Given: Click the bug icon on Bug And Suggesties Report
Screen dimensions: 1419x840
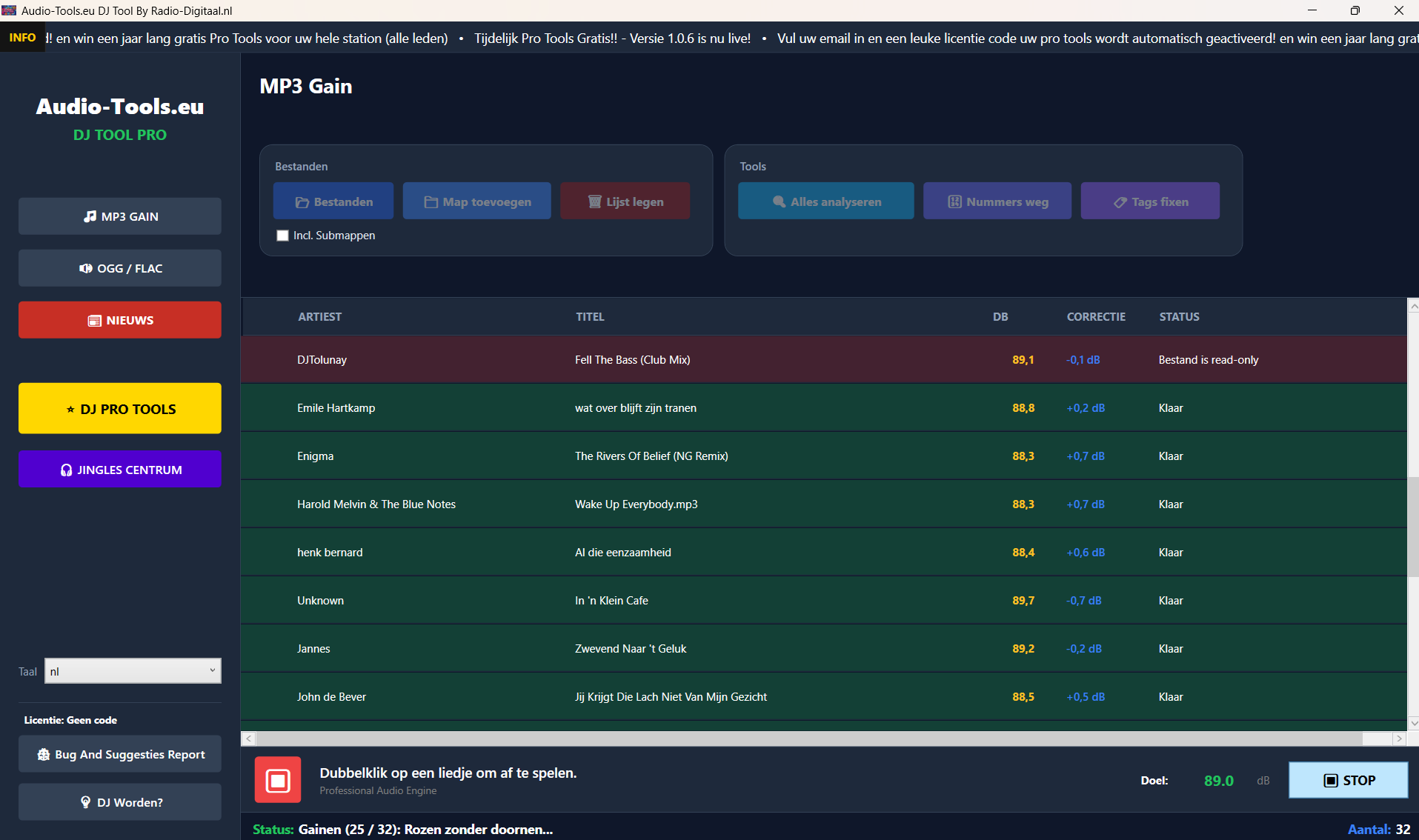Looking at the screenshot, I should tap(44, 754).
